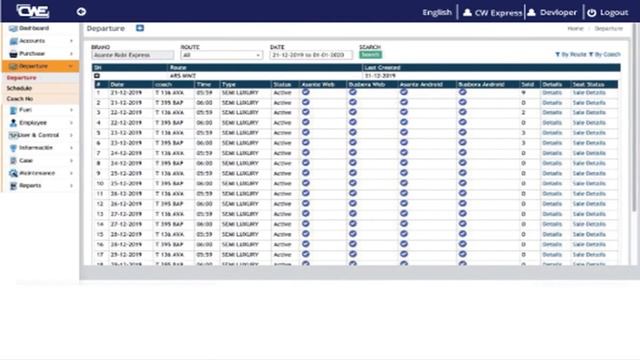Toggle row 13 Busbora Web status circle
640x360 pixels.
353,213
